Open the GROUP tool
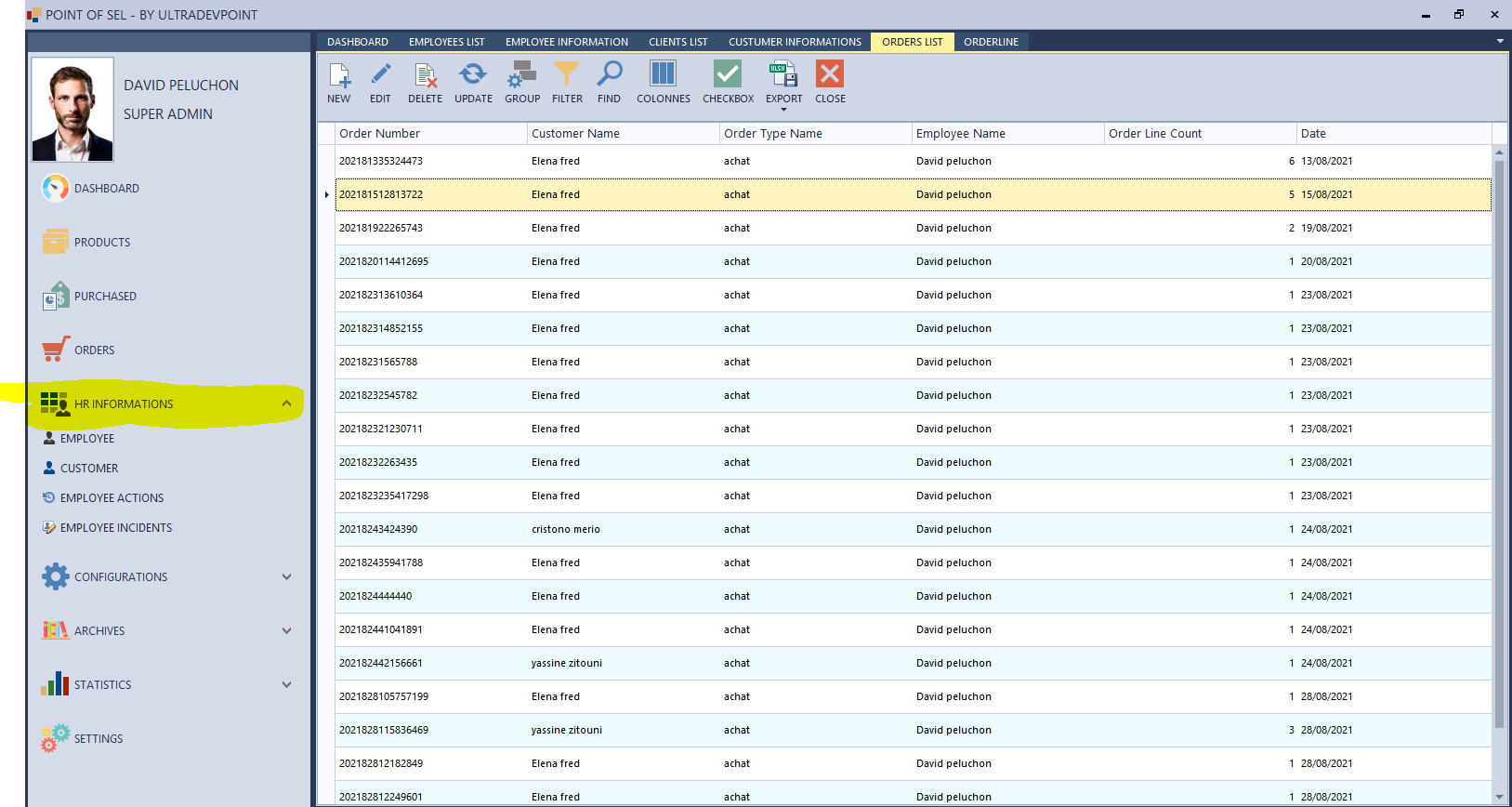Viewport: 1512px width, 807px height. tap(522, 75)
